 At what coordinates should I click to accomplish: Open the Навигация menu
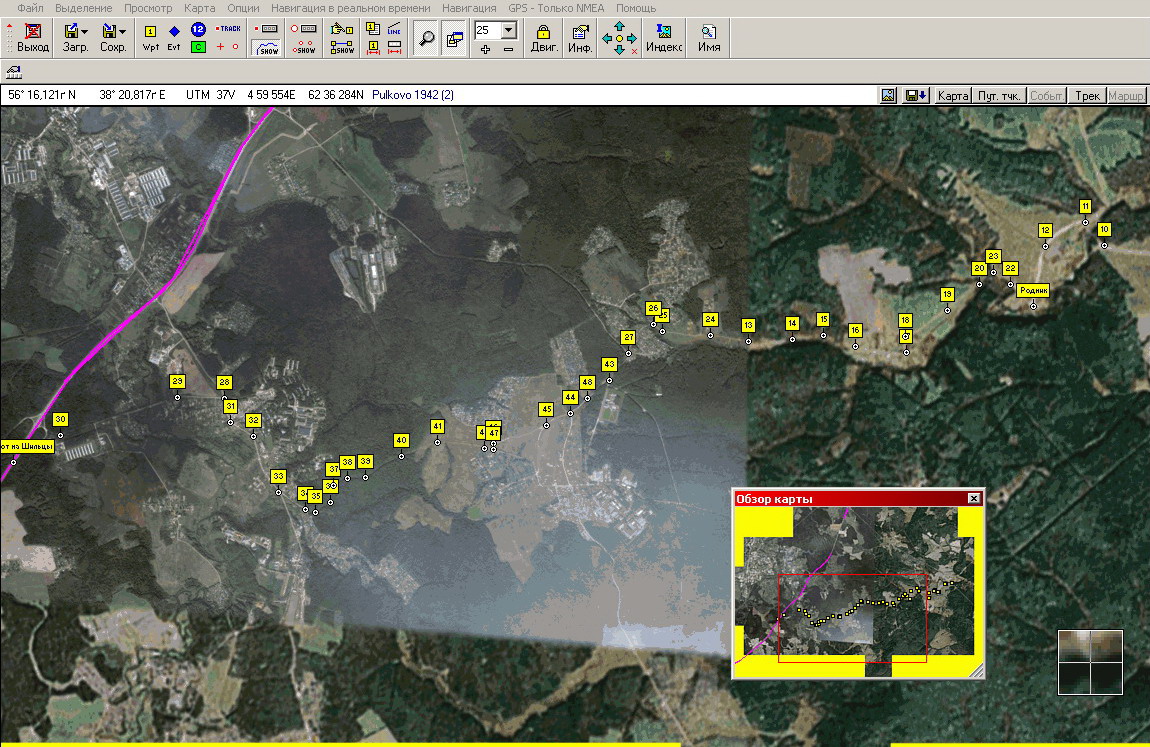(468, 8)
